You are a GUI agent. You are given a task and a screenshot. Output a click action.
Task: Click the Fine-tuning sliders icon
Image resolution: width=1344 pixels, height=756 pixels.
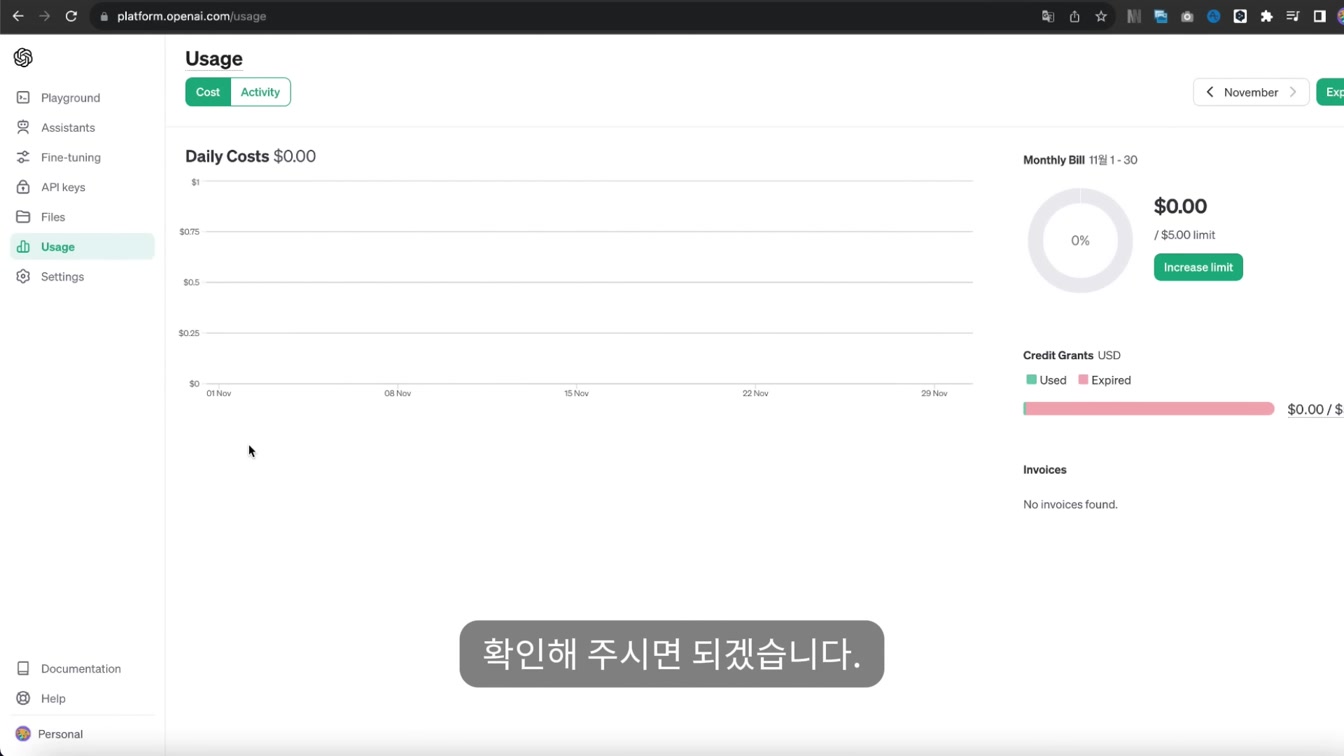pos(23,157)
